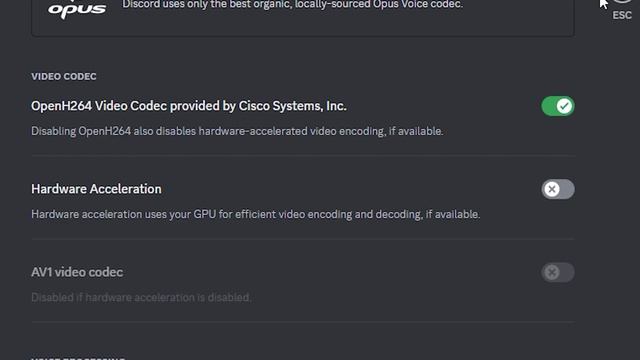This screenshot has height=360, width=640.
Task: Disable the OpenH264 Video Codec toggle
Action: pos(558,106)
